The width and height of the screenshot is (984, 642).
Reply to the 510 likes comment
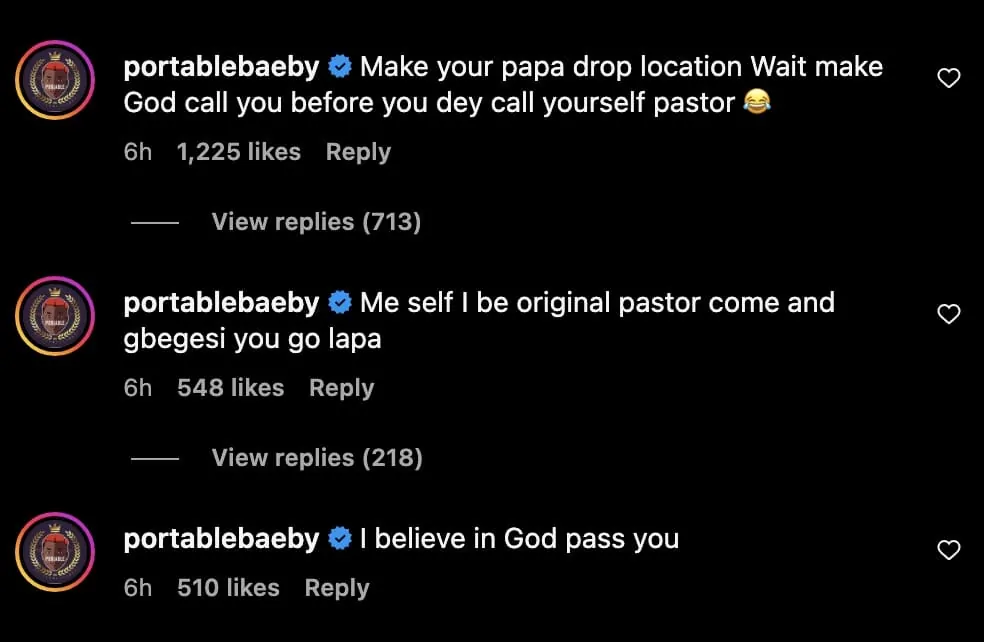click(x=337, y=588)
